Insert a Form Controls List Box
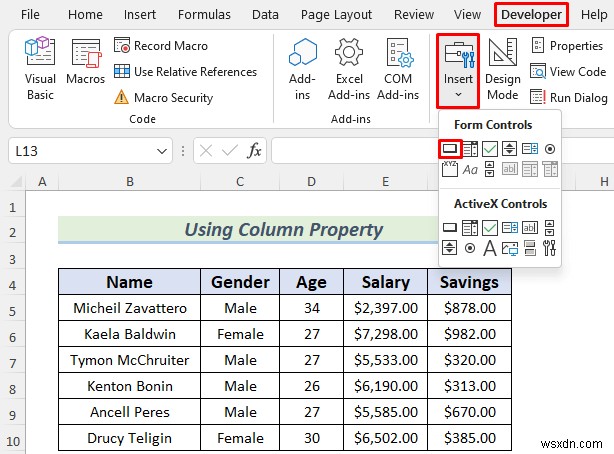 tap(530, 149)
